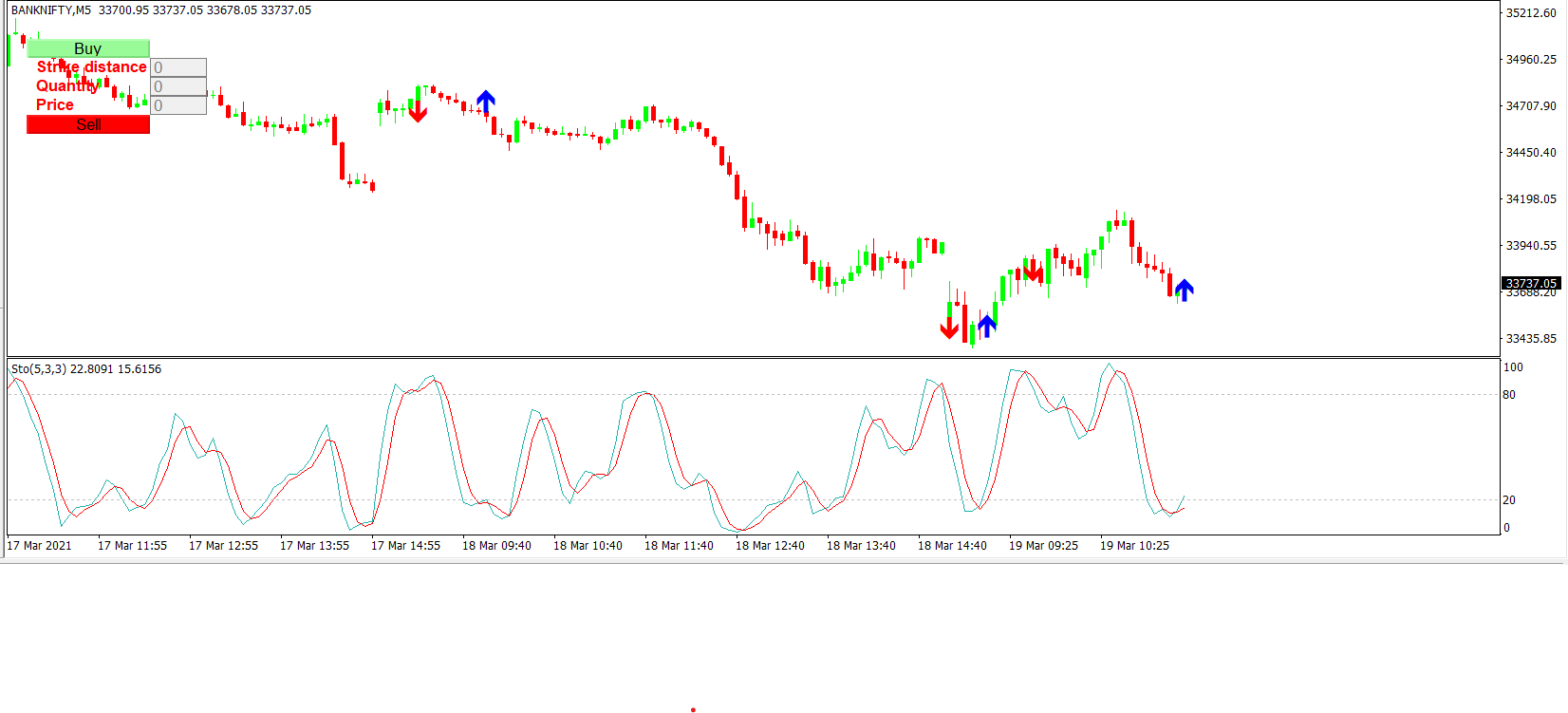1568x713 pixels.
Task: Focus the Quantity input field
Action: click(178, 86)
